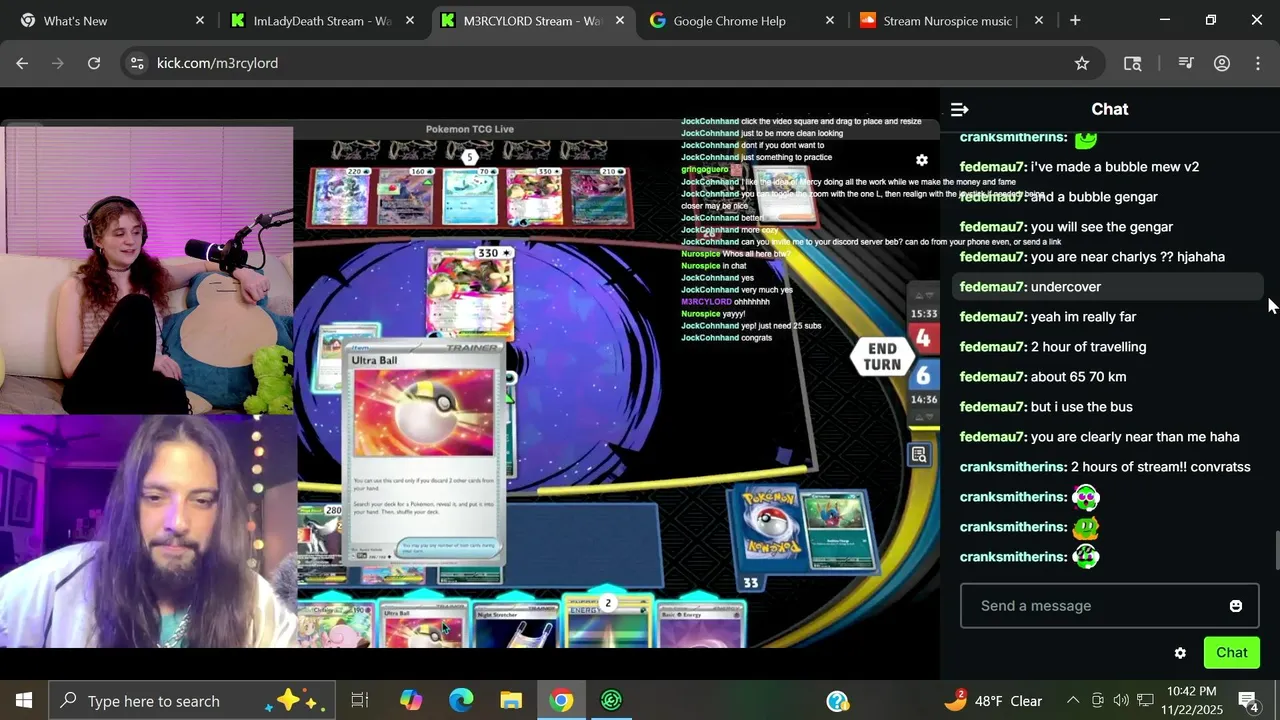The height and width of the screenshot is (720, 1280).
Task: Launch Copilot from the taskbar
Action: tap(411, 701)
